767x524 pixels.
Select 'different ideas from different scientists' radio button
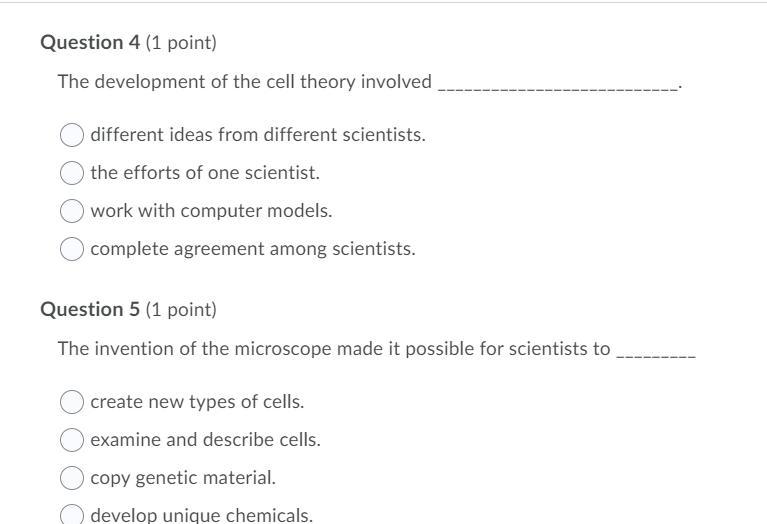[x=72, y=135]
